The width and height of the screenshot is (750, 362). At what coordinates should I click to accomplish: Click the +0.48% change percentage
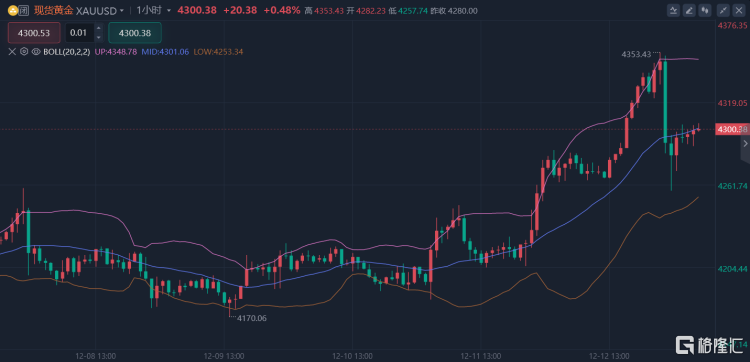(x=282, y=10)
